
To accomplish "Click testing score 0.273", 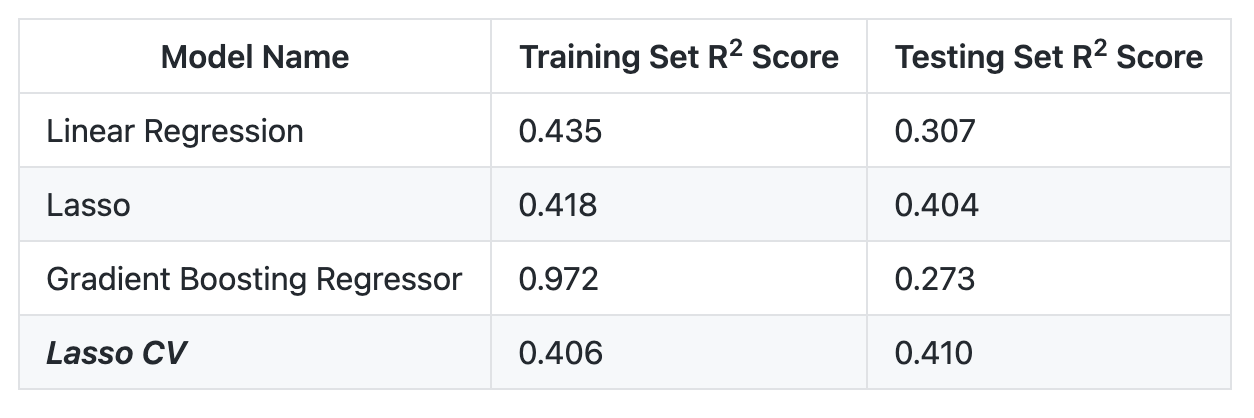I will pos(935,279).
